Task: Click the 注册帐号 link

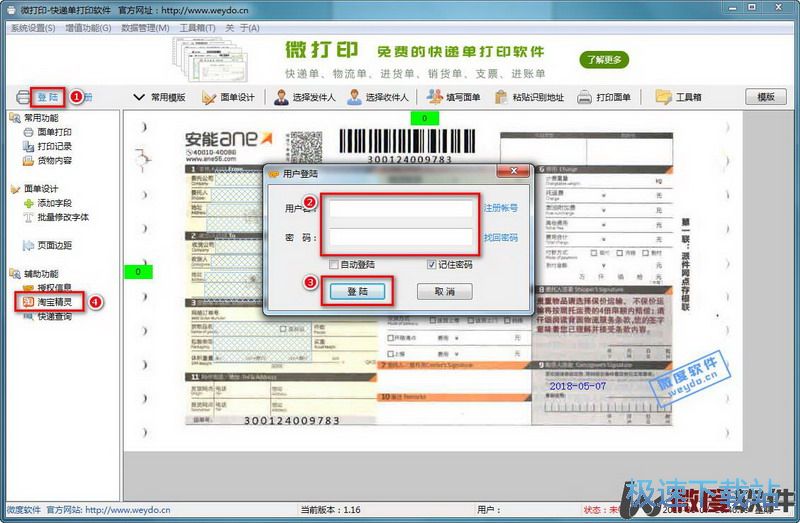Action: [501, 208]
